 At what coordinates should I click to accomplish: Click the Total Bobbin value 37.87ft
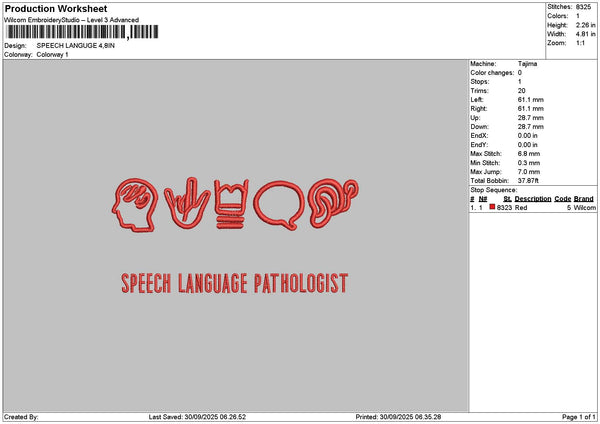tap(528, 181)
